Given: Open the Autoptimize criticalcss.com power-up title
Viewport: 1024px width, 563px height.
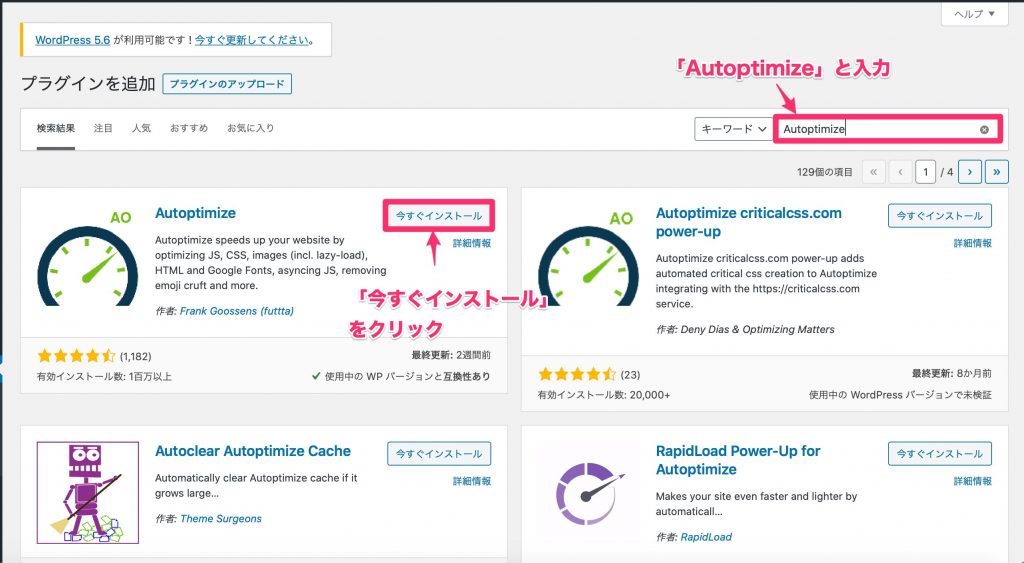Looking at the screenshot, I should tap(748, 222).
